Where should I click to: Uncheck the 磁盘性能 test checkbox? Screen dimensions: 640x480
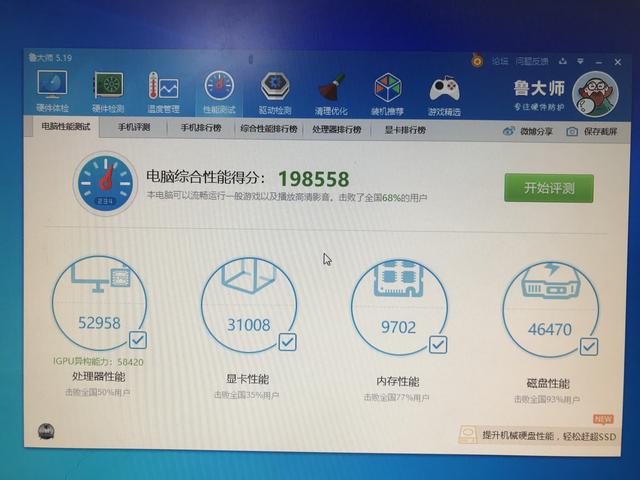click(589, 347)
